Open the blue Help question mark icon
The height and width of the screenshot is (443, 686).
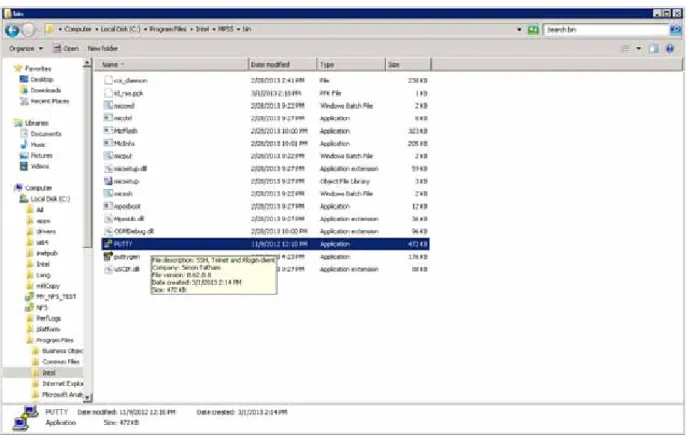click(x=670, y=49)
